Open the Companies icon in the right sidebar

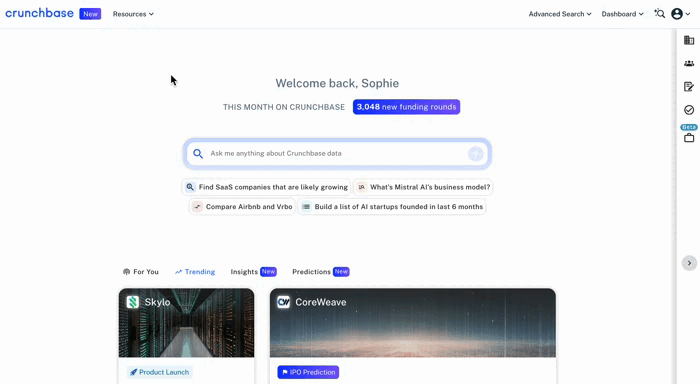689,40
